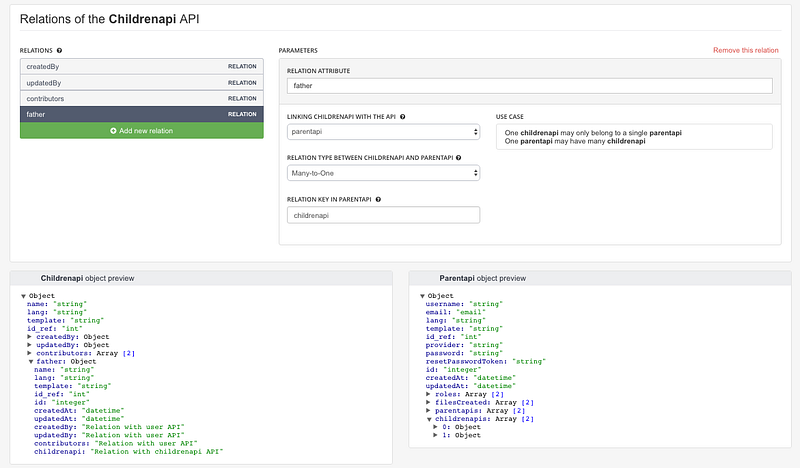Click the email: "email" line in Parentapi preview
Viewport: 800px width, 468px height.
pos(456,312)
